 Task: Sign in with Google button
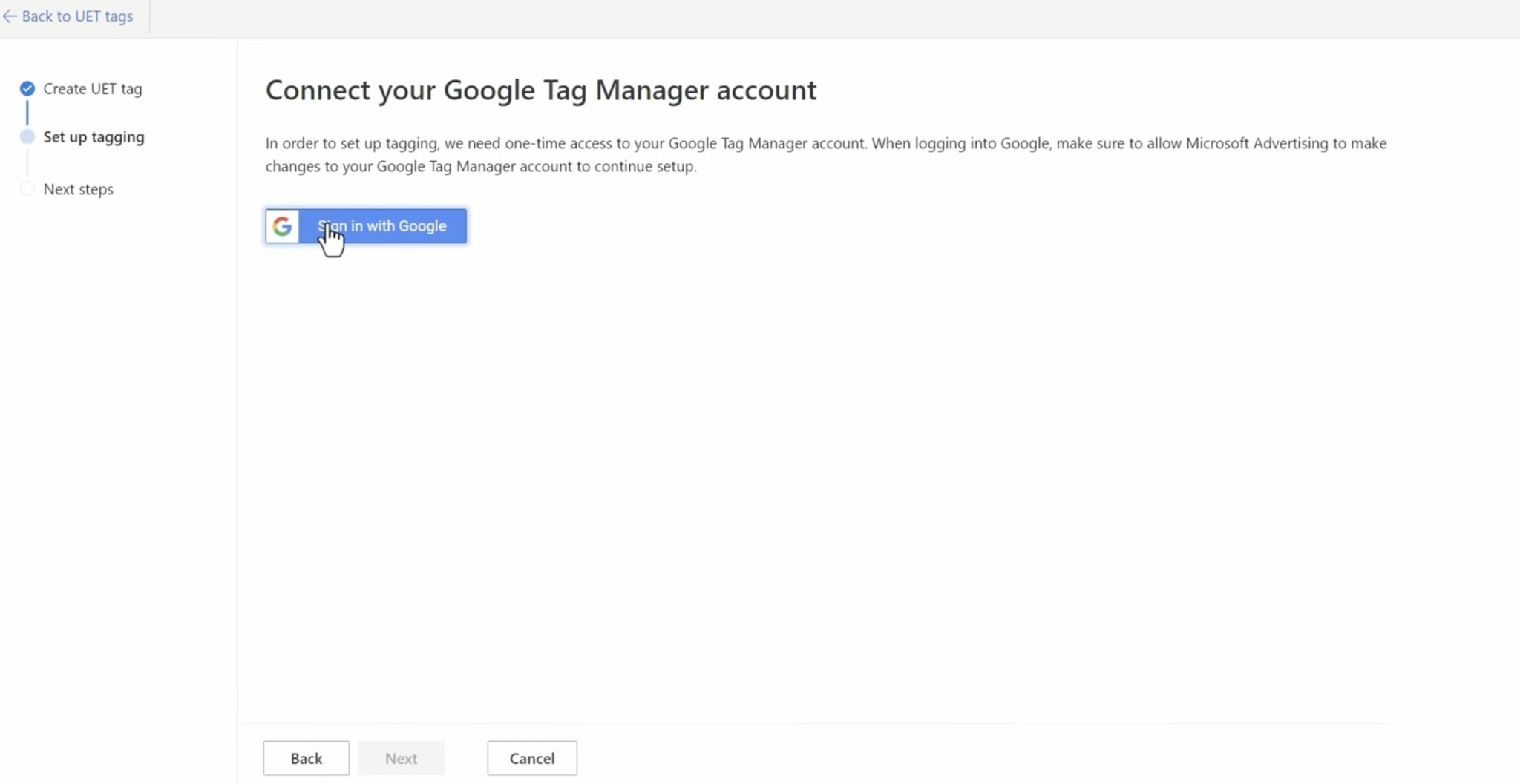point(366,226)
